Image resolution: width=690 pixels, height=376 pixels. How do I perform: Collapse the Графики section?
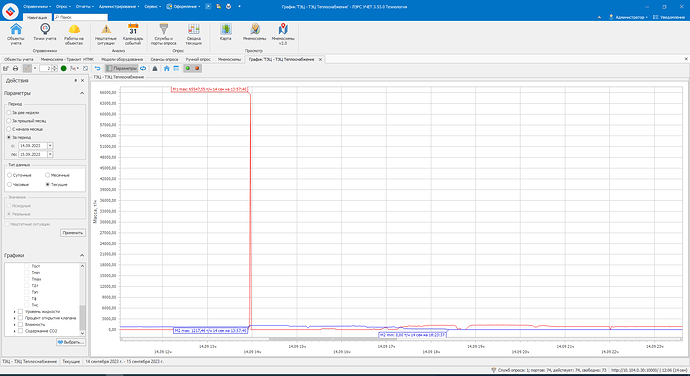click(x=82, y=255)
